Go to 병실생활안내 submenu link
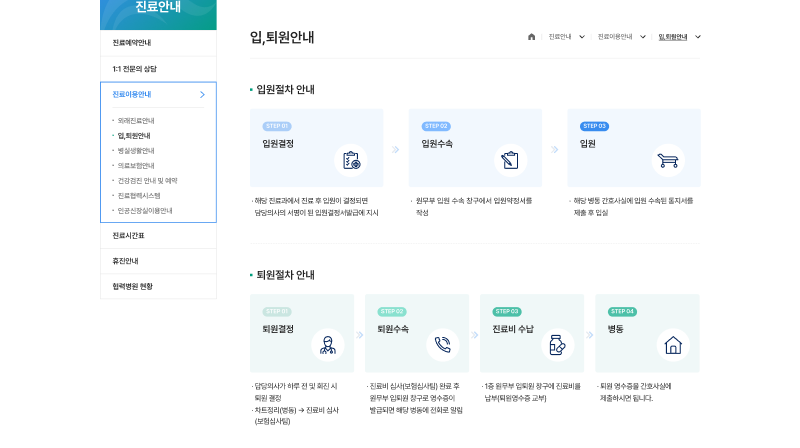The image size is (800, 448). point(136,151)
